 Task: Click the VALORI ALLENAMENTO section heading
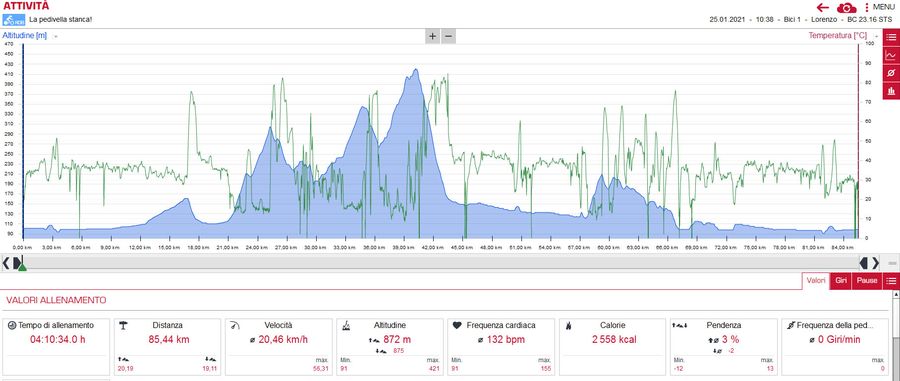point(56,300)
